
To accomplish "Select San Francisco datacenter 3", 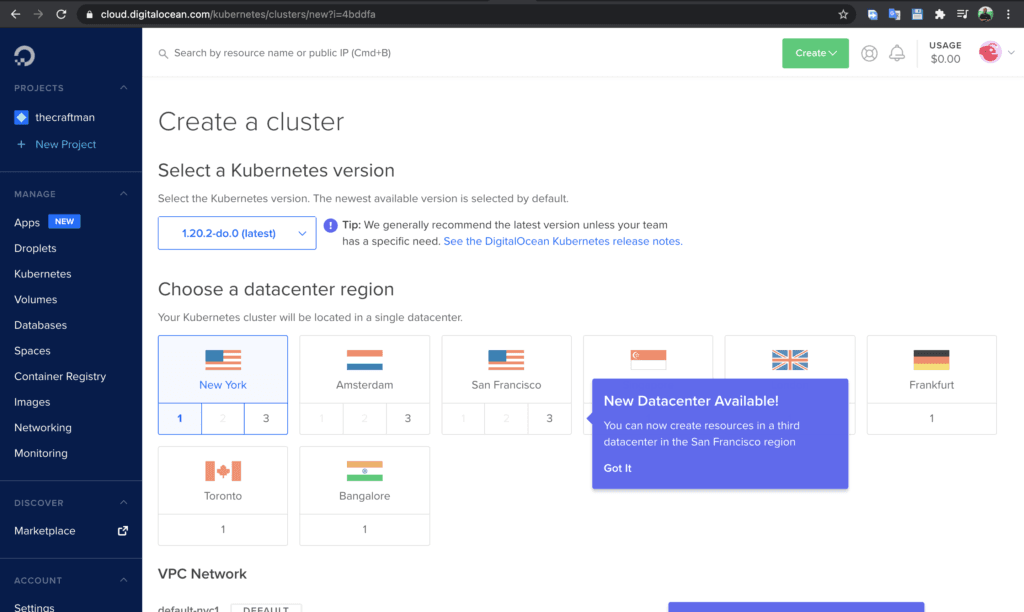I will tap(549, 419).
